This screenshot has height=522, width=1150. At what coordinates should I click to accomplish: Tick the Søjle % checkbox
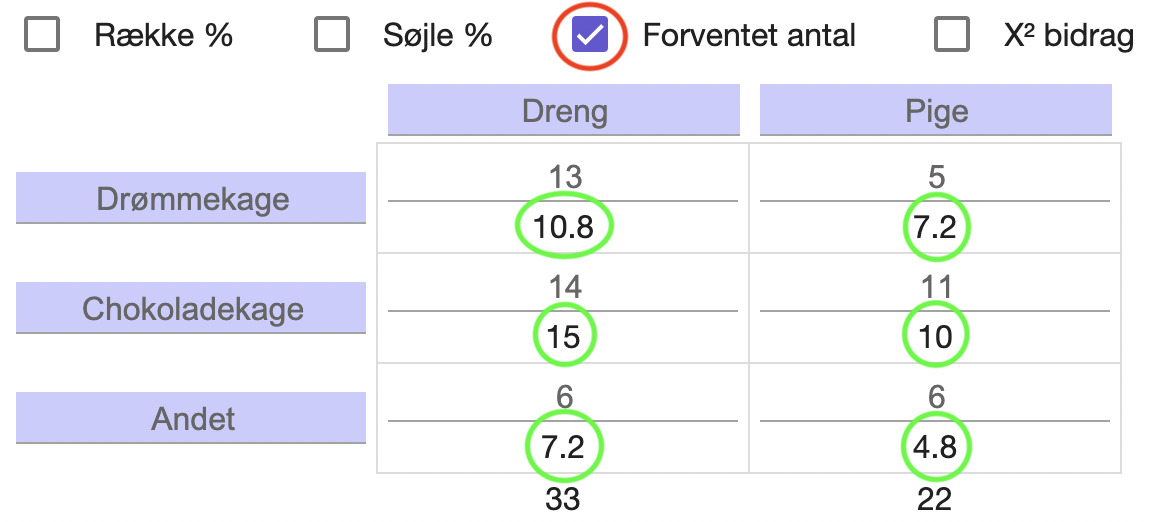[x=332, y=34]
